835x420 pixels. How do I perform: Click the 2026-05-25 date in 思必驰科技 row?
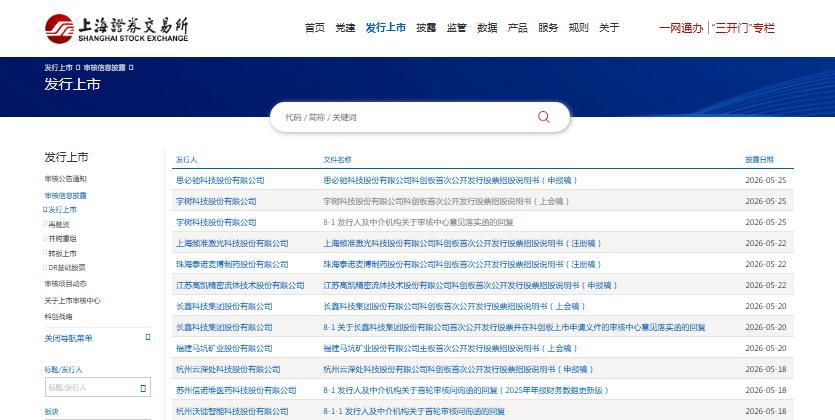tap(766, 180)
